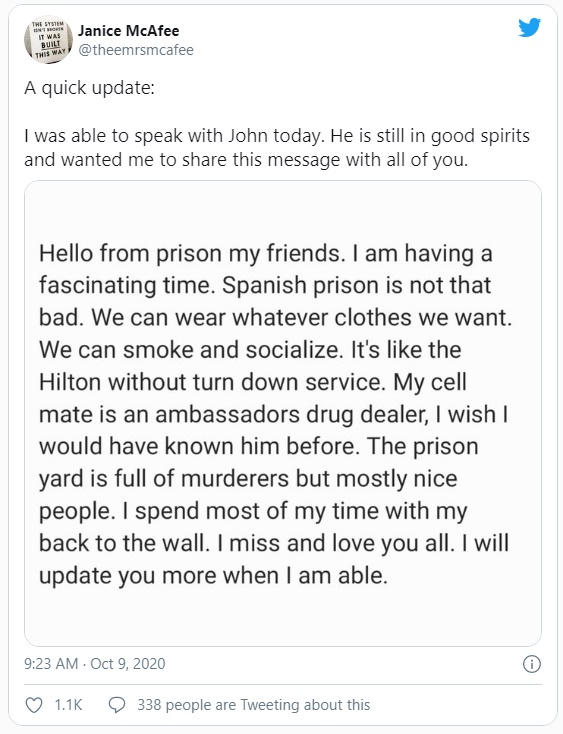
Task: Click 'mate is an ambassadors drug dealer' line
Action: coord(274,415)
